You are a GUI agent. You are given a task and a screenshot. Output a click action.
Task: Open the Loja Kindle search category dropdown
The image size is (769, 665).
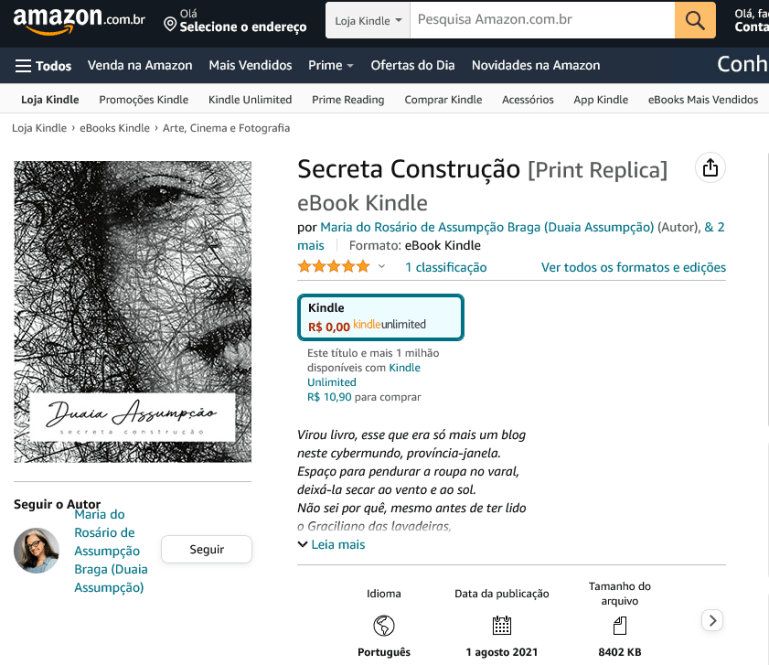(369, 20)
